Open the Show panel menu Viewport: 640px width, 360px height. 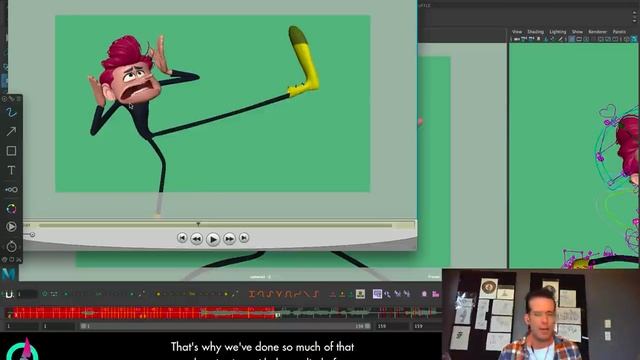coord(577,32)
